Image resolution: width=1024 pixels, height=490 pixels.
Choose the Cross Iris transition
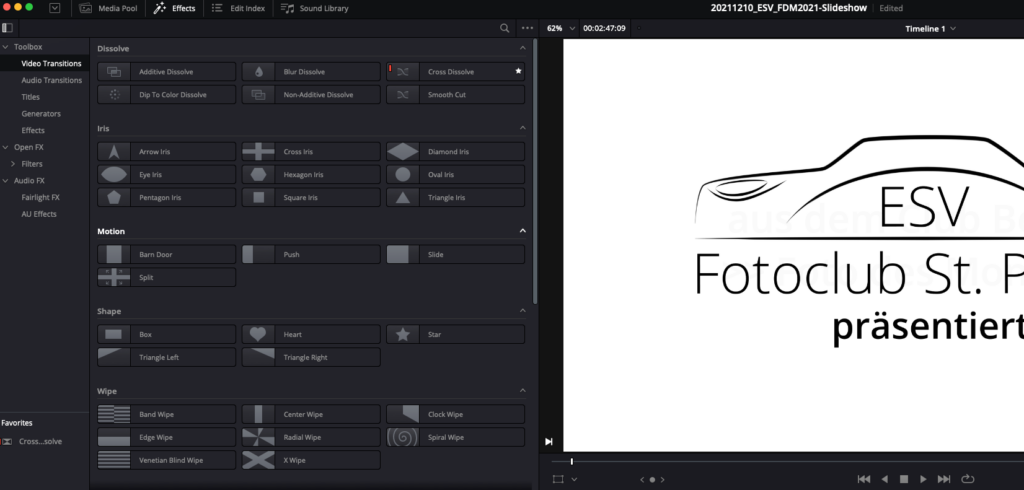[311, 152]
